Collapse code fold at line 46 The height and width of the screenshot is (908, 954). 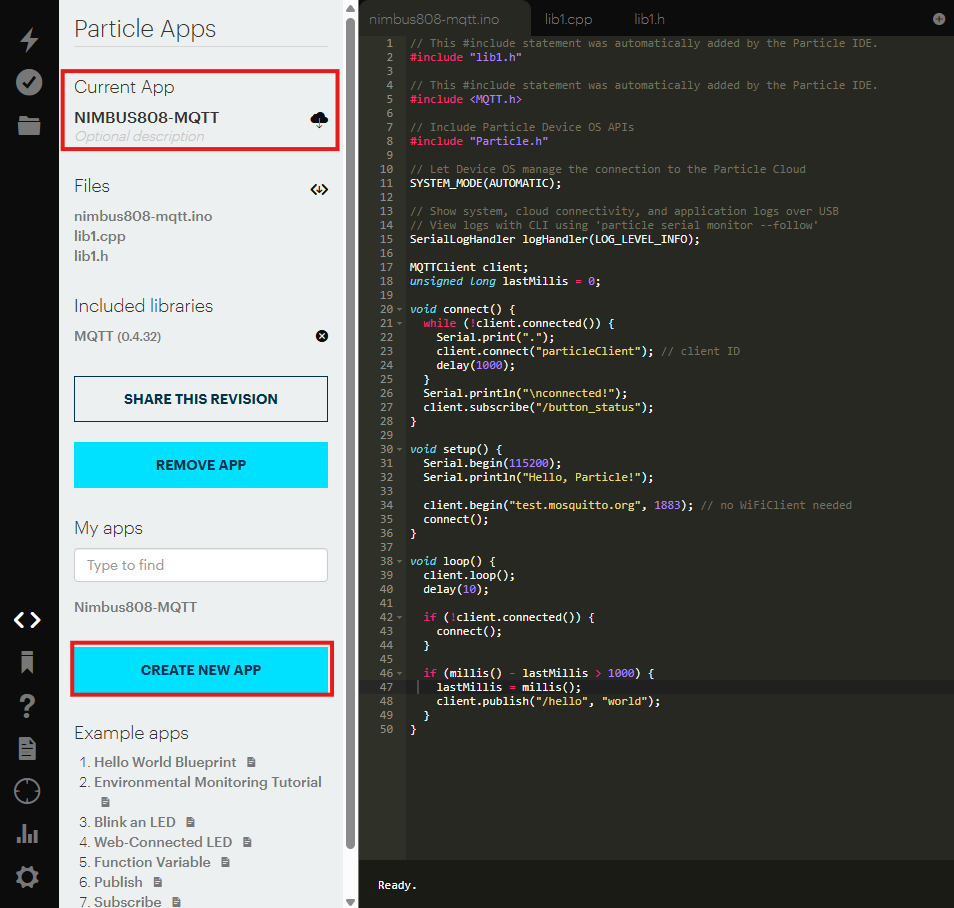(400, 673)
